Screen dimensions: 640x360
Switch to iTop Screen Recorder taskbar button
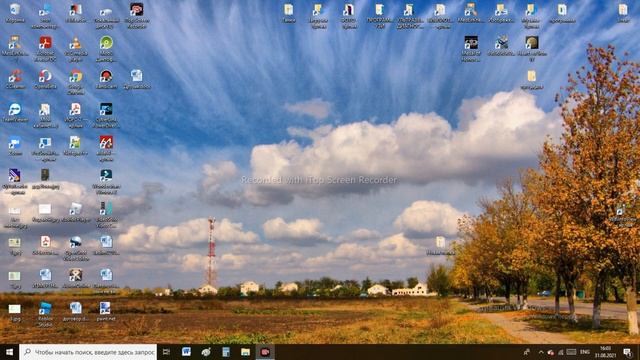coord(265,352)
